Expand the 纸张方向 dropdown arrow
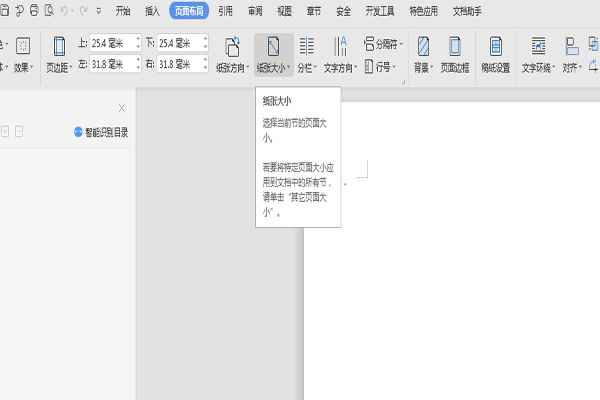 tap(248, 68)
